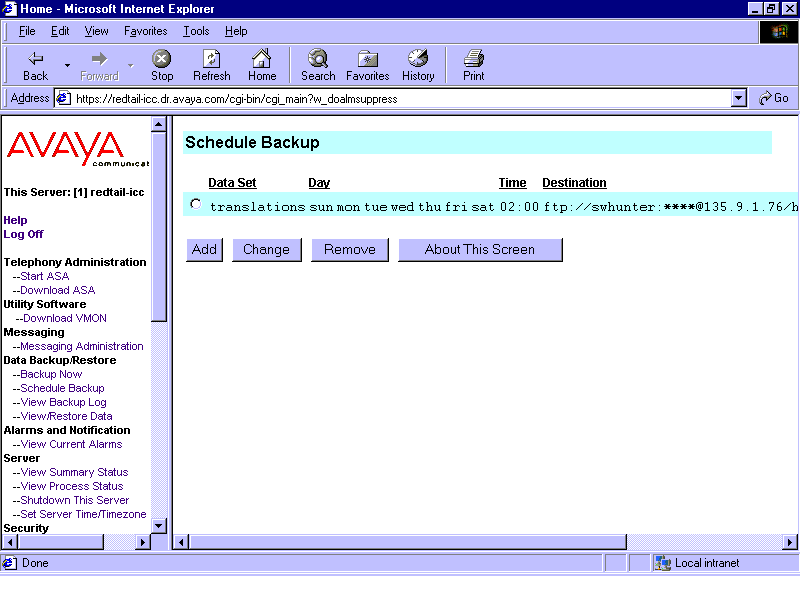The image size is (800, 600).
Task: Open the View menu
Action: click(x=96, y=31)
